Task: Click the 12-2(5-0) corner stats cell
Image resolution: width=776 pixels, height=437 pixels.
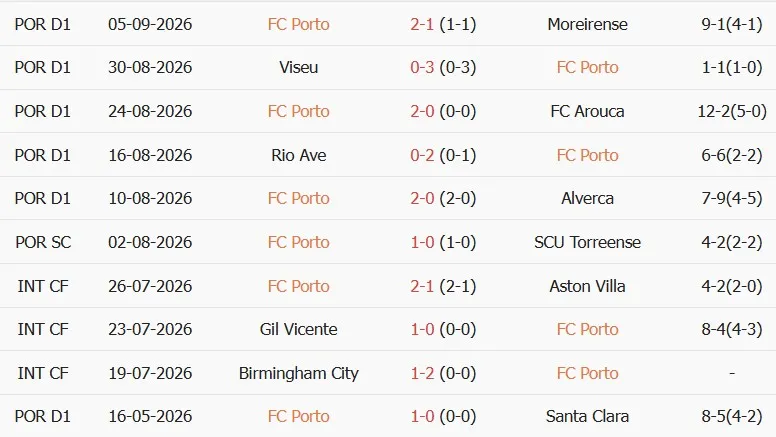Action: pyautogui.click(x=732, y=111)
